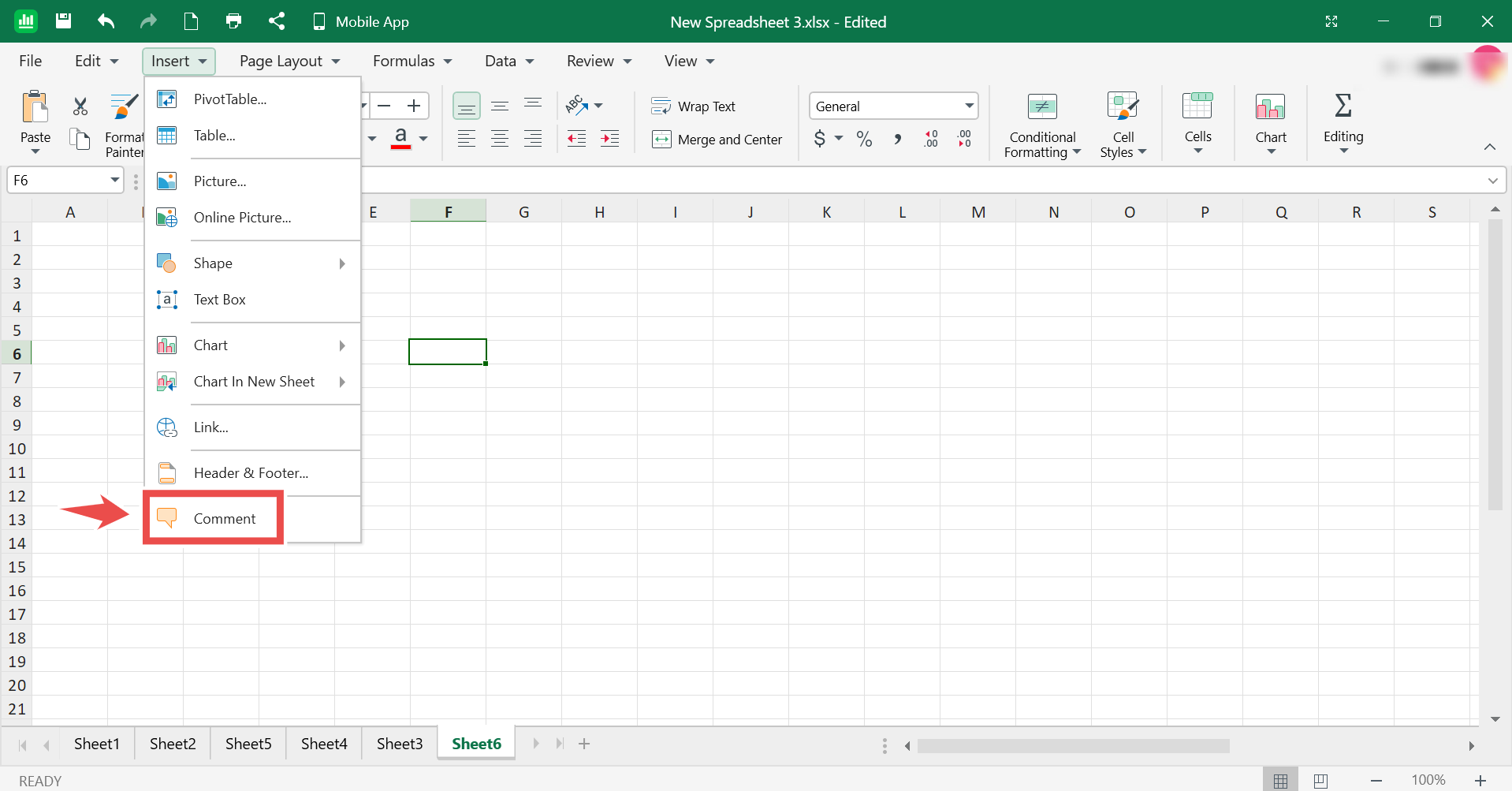This screenshot has height=791, width=1512.
Task: Click the Copy icon below scissors
Action: click(80, 140)
